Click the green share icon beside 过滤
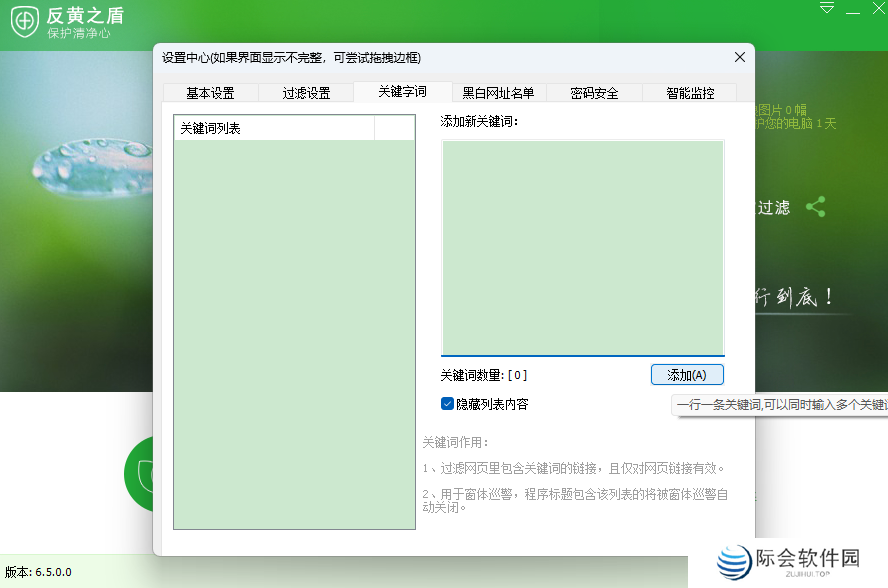Image resolution: width=888 pixels, height=588 pixels. point(817,205)
